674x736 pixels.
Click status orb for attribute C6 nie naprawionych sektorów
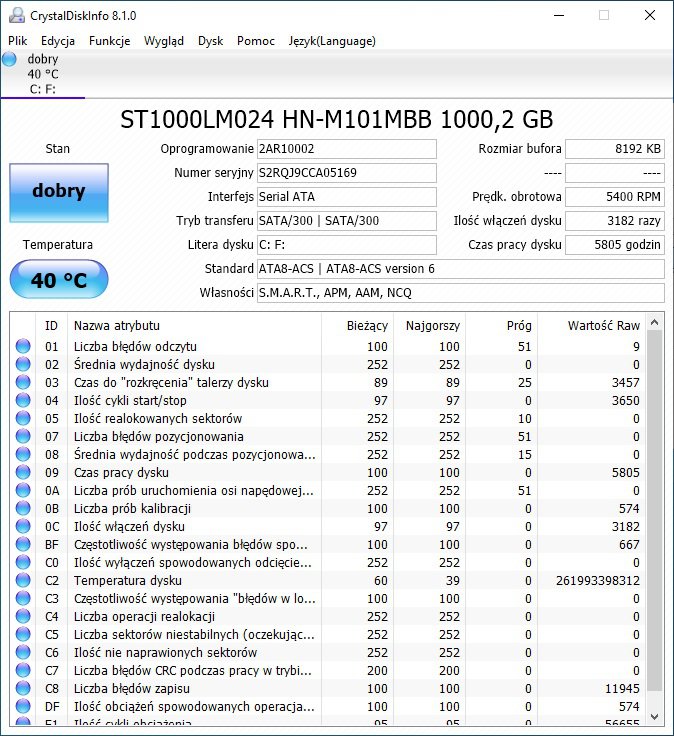pyautogui.click(x=23, y=652)
